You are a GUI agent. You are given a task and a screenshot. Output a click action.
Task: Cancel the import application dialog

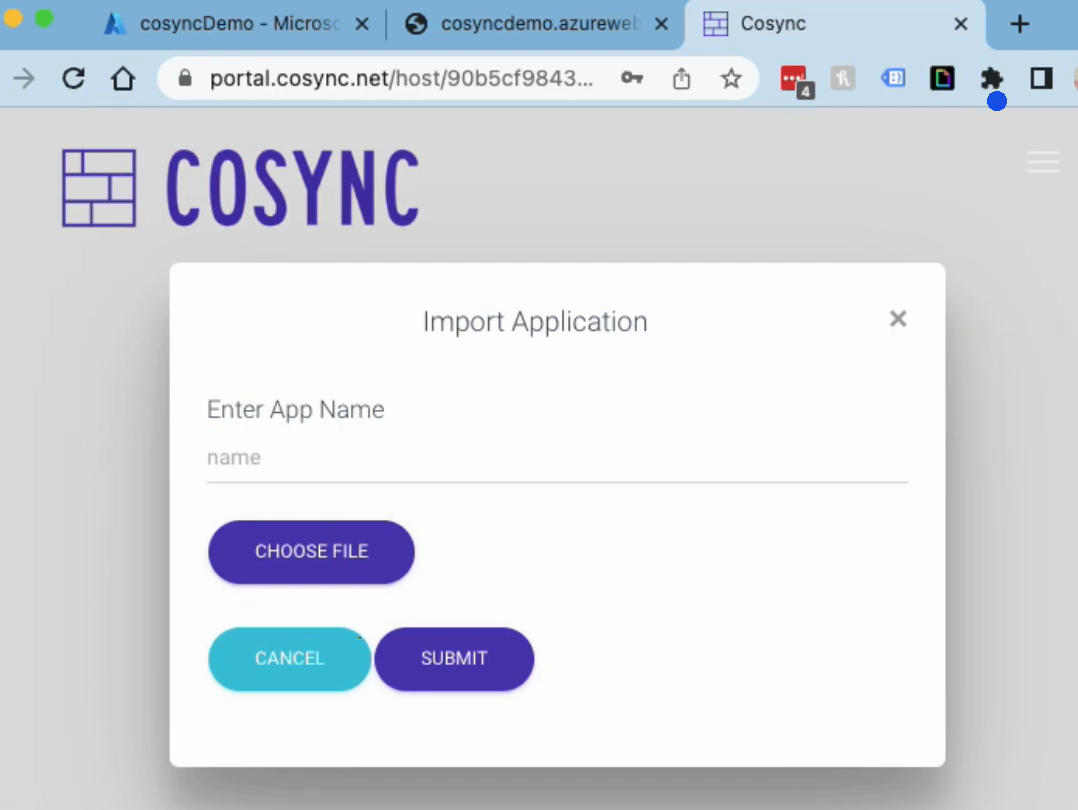tap(289, 659)
